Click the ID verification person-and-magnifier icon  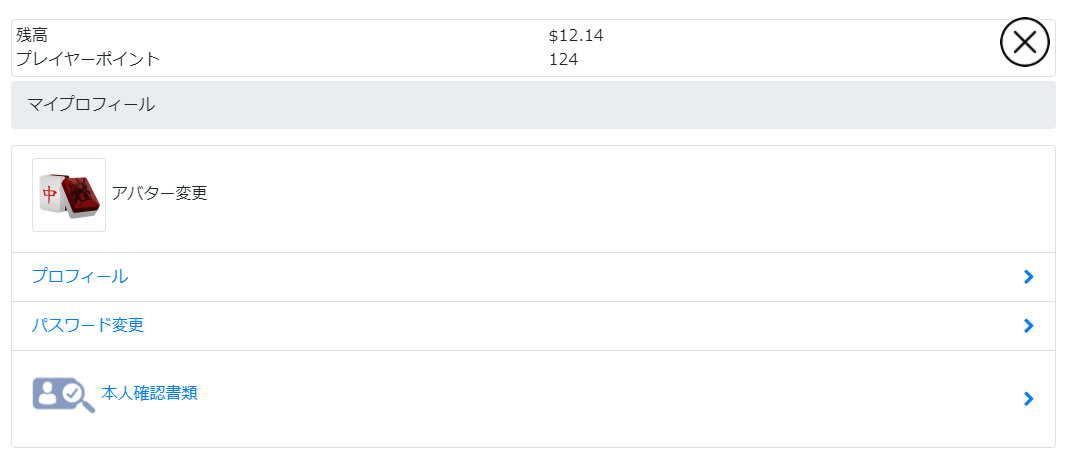[x=64, y=396]
